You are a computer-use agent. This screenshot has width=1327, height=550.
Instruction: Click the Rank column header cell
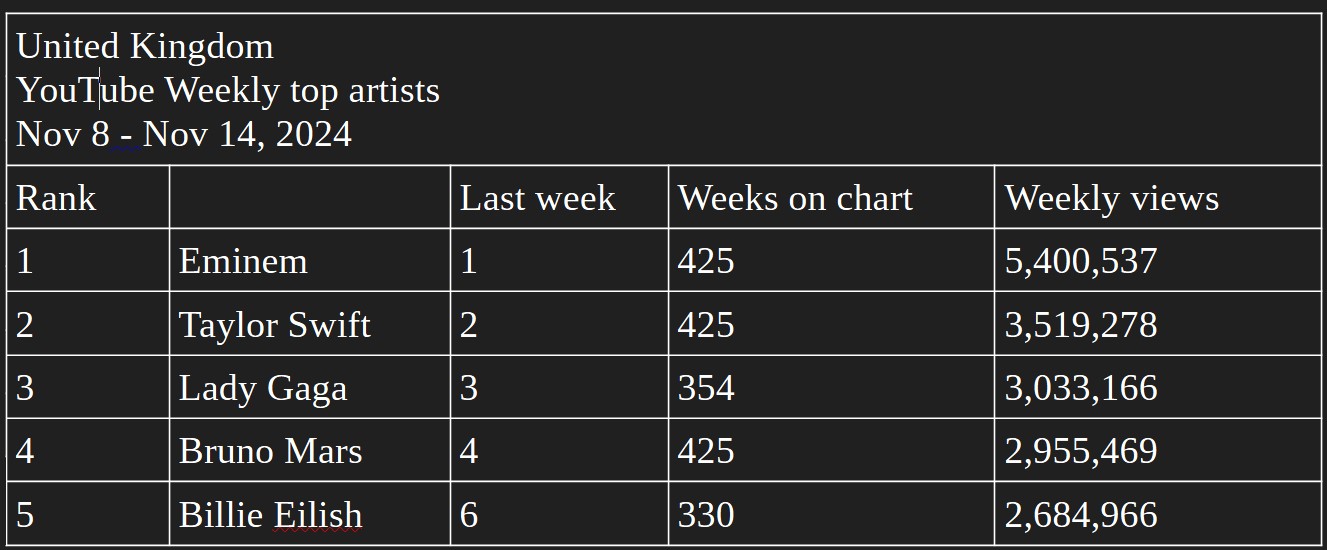point(88,197)
